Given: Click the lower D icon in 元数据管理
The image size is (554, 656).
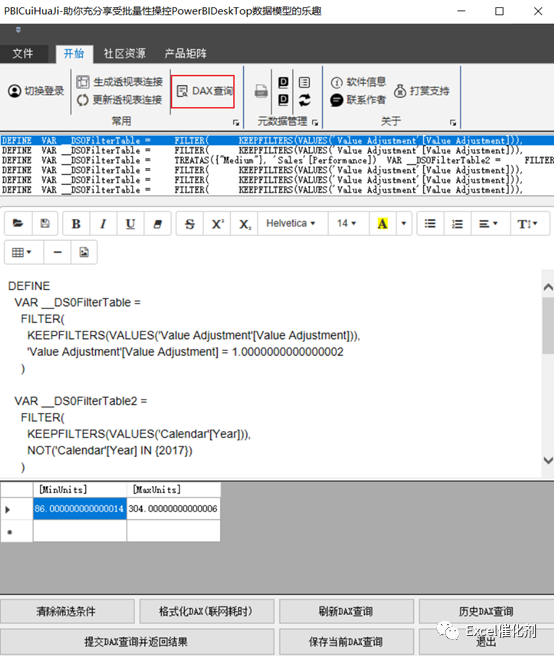Looking at the screenshot, I should 283,100.
